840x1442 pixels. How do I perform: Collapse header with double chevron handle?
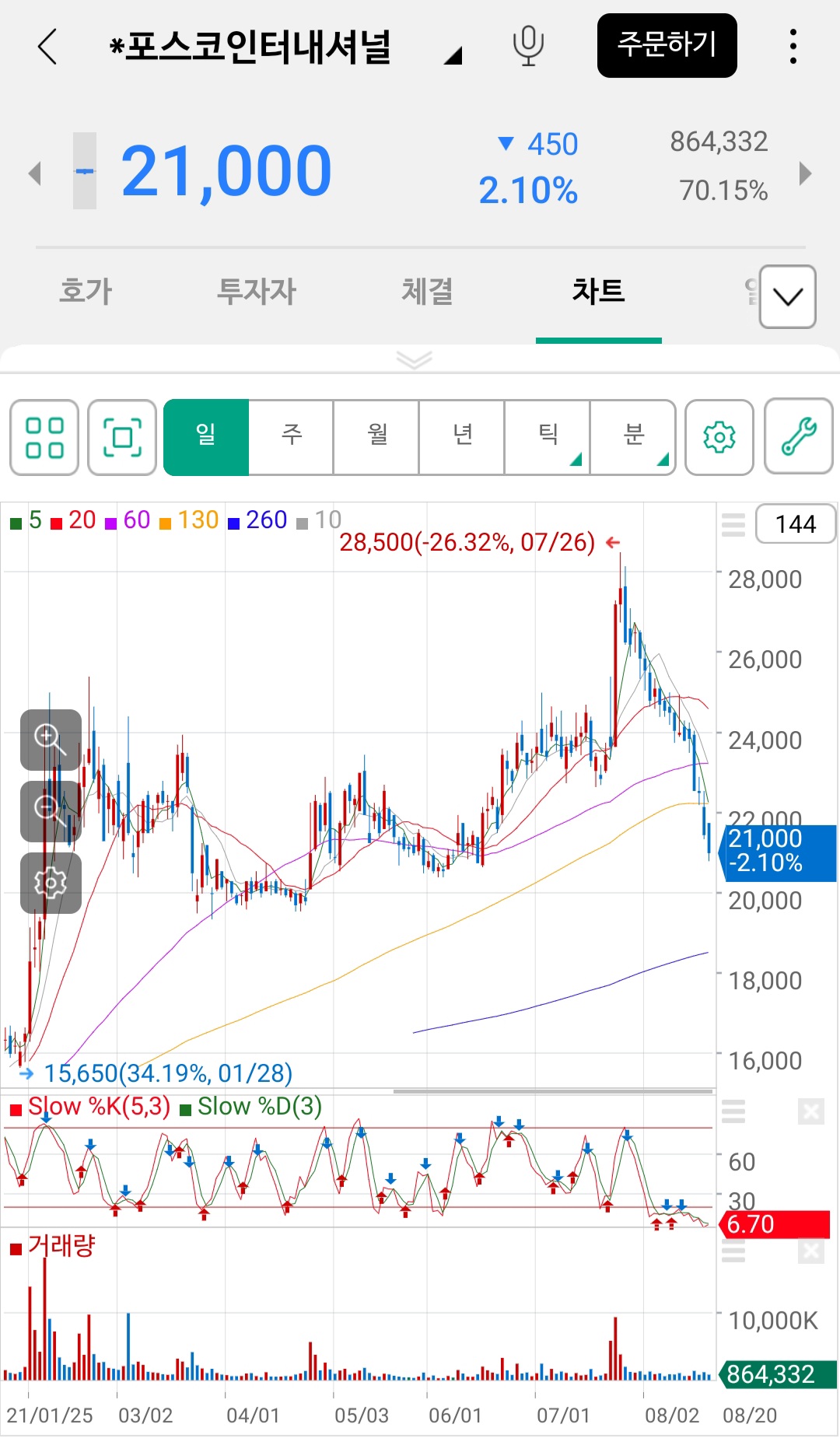click(x=414, y=359)
